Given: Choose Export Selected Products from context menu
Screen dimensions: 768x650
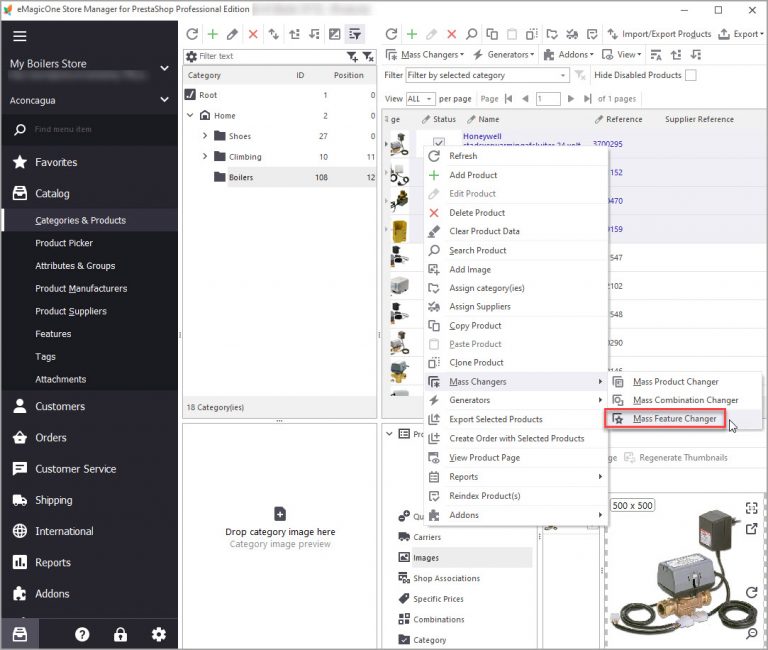Looking at the screenshot, I should pos(496,419).
